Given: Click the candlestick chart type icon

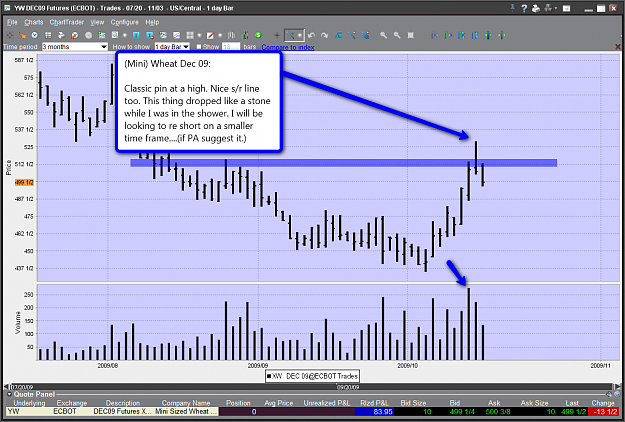Looking at the screenshot, I should [x=246, y=35].
